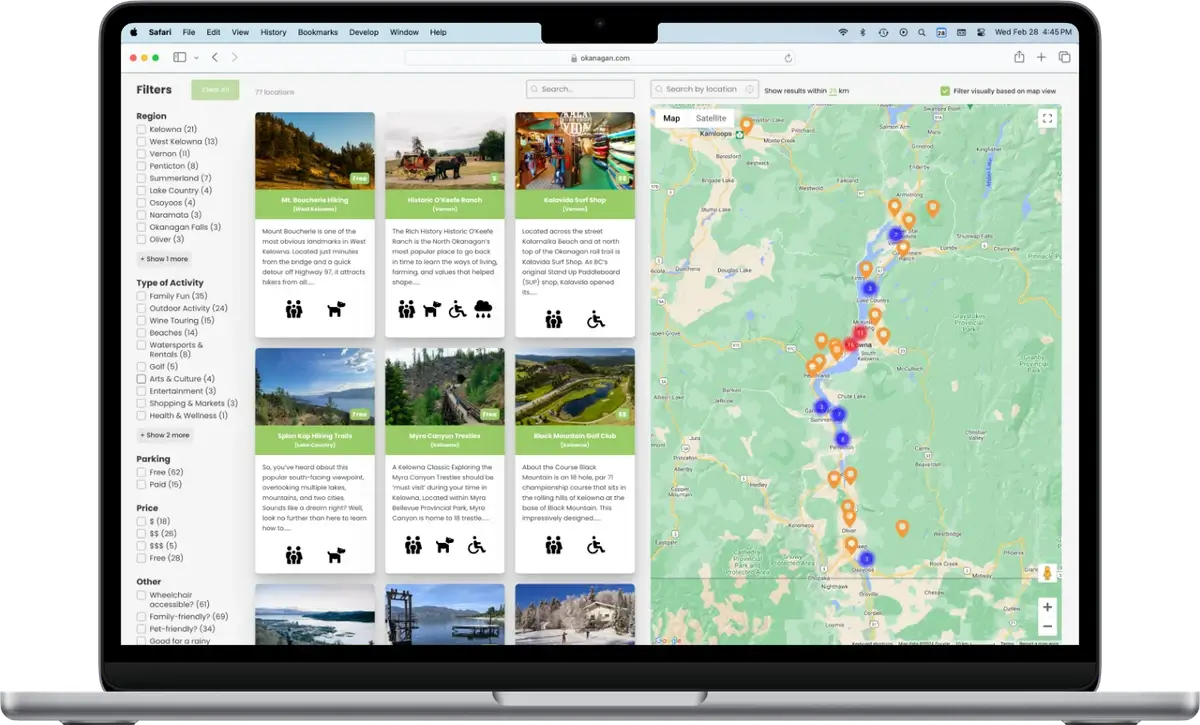Uncheck Filter visually based on map view
Image resolution: width=1200 pixels, height=725 pixels.
pyautogui.click(x=945, y=91)
